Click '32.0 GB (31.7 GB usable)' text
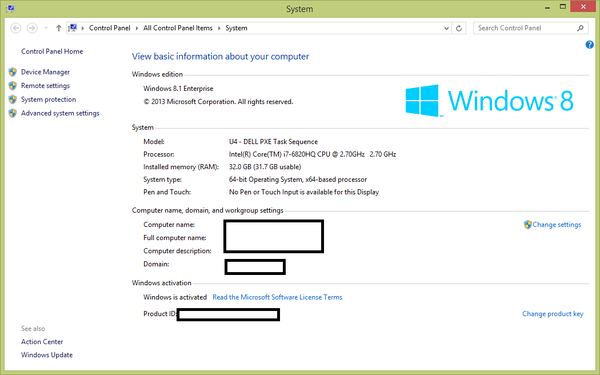Image resolution: width=600 pixels, height=375 pixels. [x=265, y=167]
